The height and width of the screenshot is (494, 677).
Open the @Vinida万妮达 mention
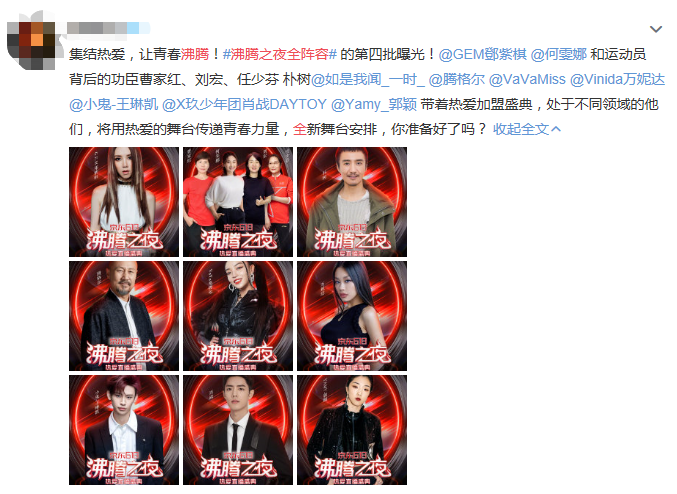(617, 79)
